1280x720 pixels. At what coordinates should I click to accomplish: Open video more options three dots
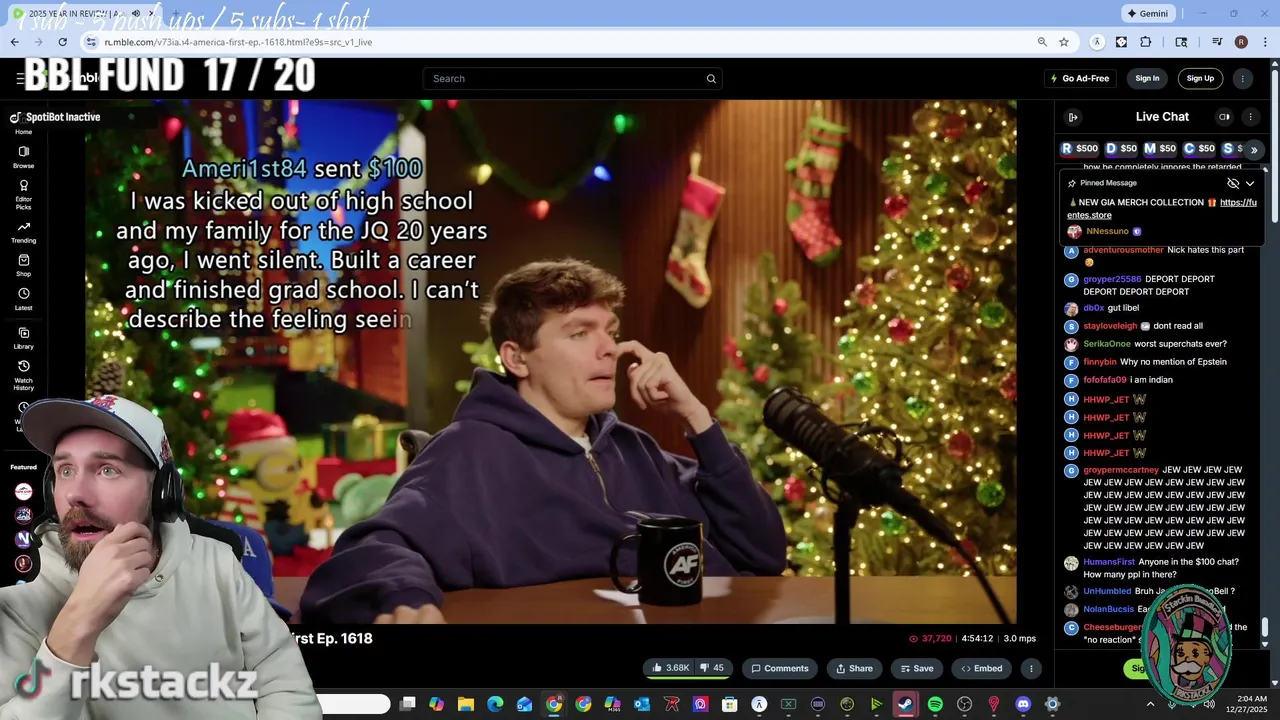1031,668
